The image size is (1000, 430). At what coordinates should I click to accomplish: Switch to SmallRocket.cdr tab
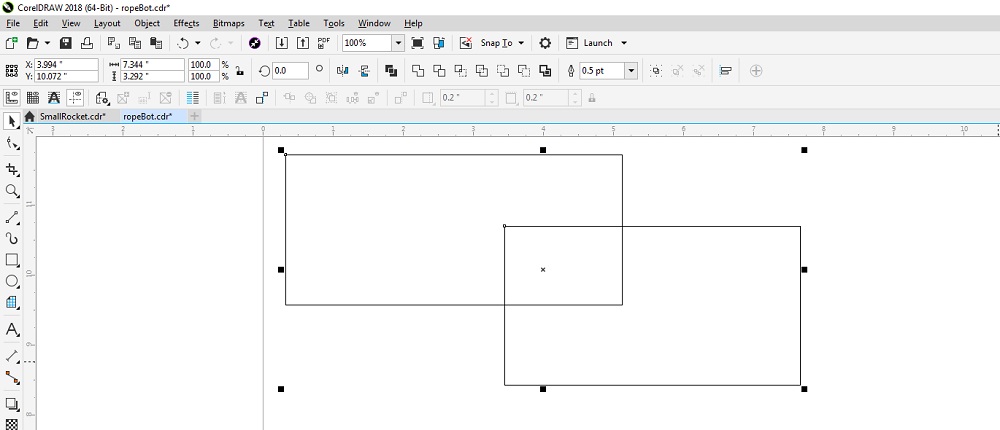coord(73,116)
